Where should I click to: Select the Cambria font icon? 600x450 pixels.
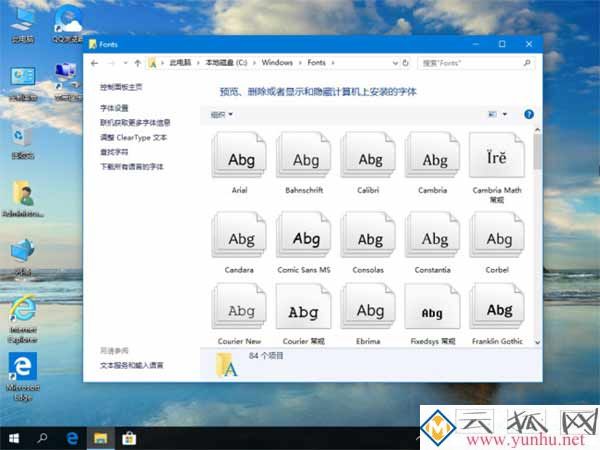pyautogui.click(x=432, y=155)
